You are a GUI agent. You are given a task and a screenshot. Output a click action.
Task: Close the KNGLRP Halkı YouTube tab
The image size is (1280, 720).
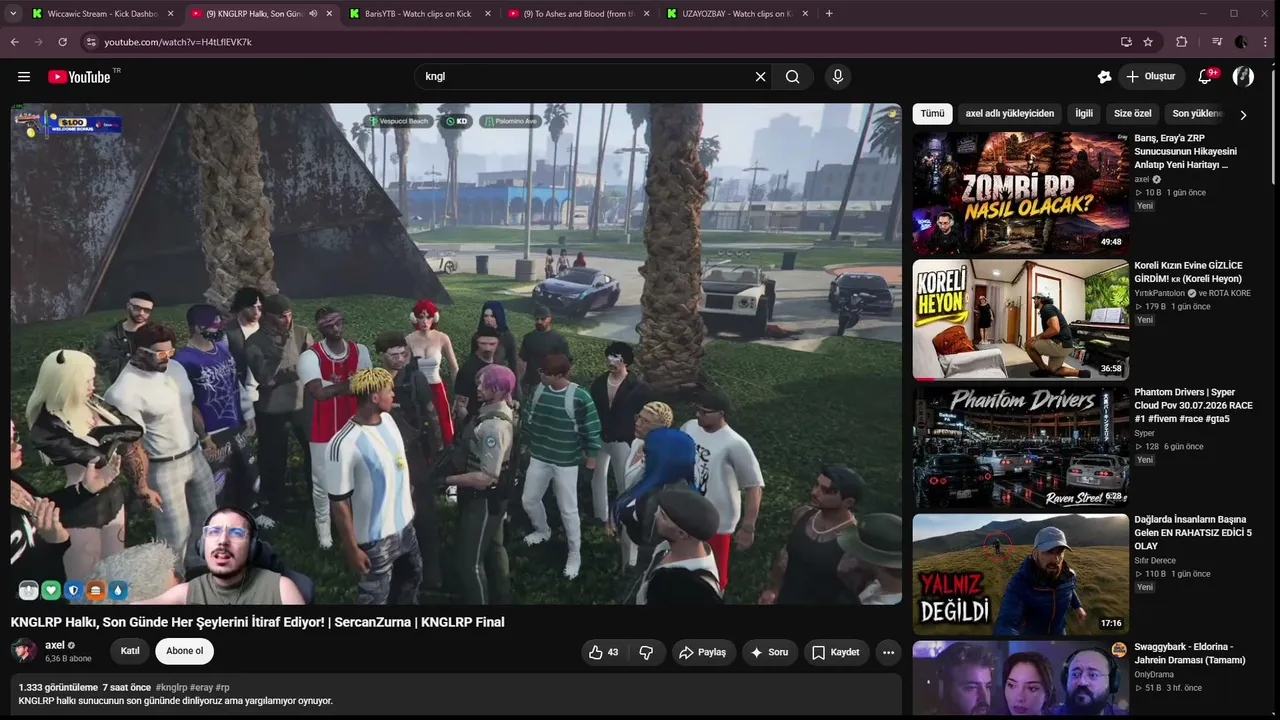329,14
